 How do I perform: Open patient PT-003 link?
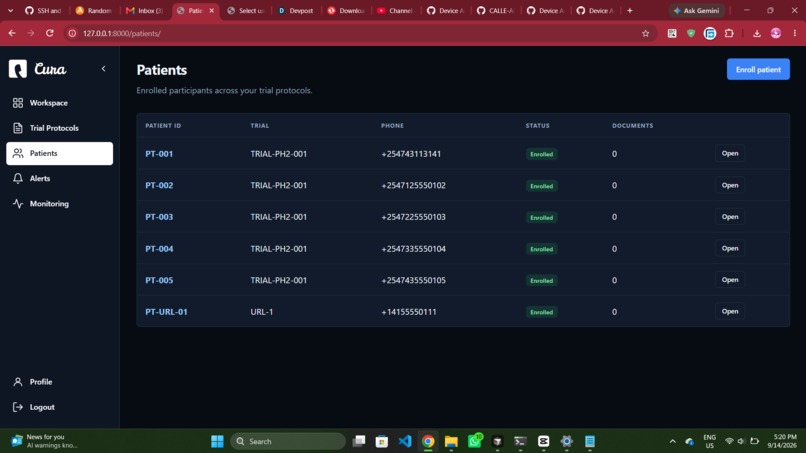159,217
